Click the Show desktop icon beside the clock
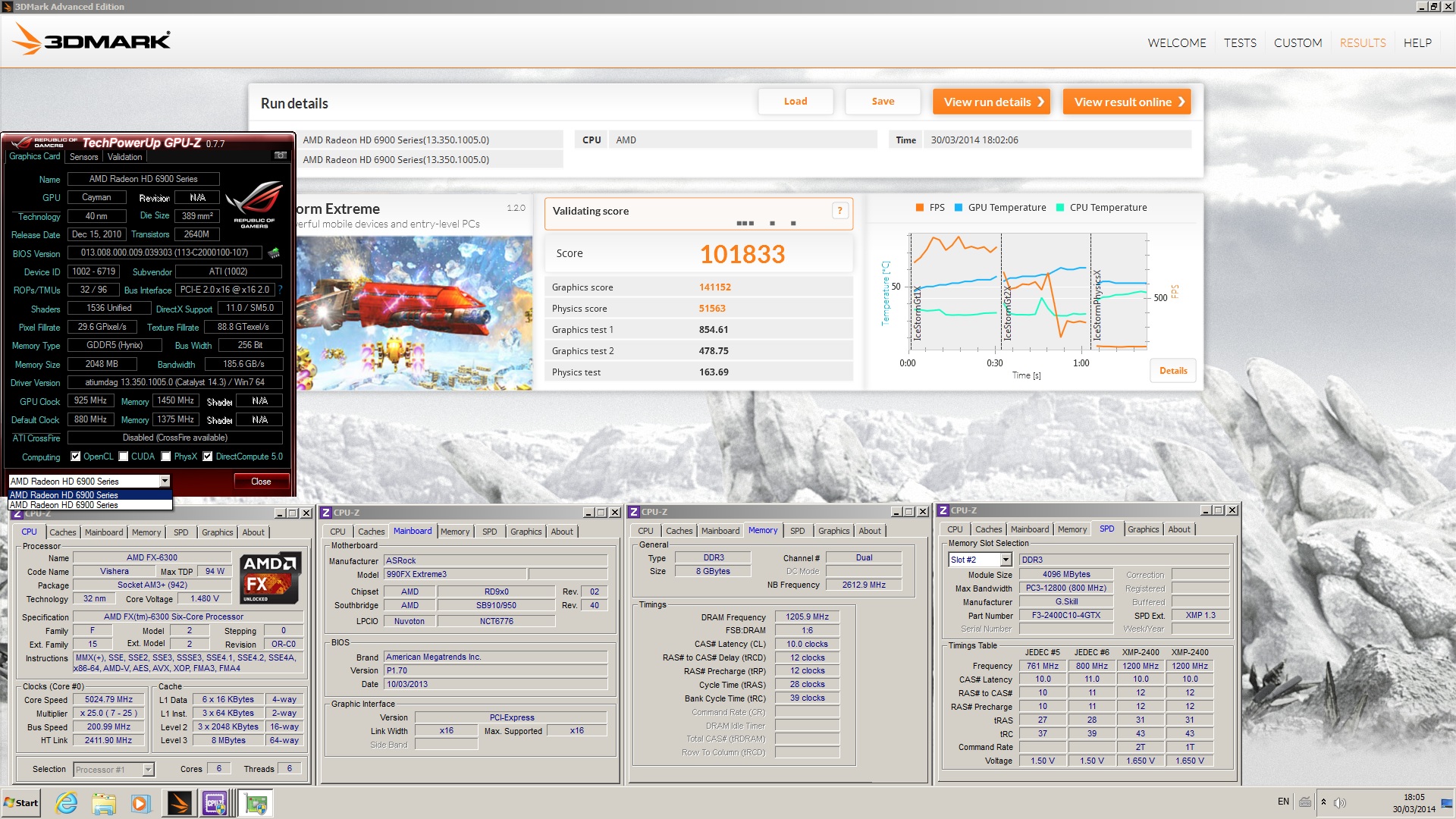1456x819 pixels. click(x=1447, y=804)
